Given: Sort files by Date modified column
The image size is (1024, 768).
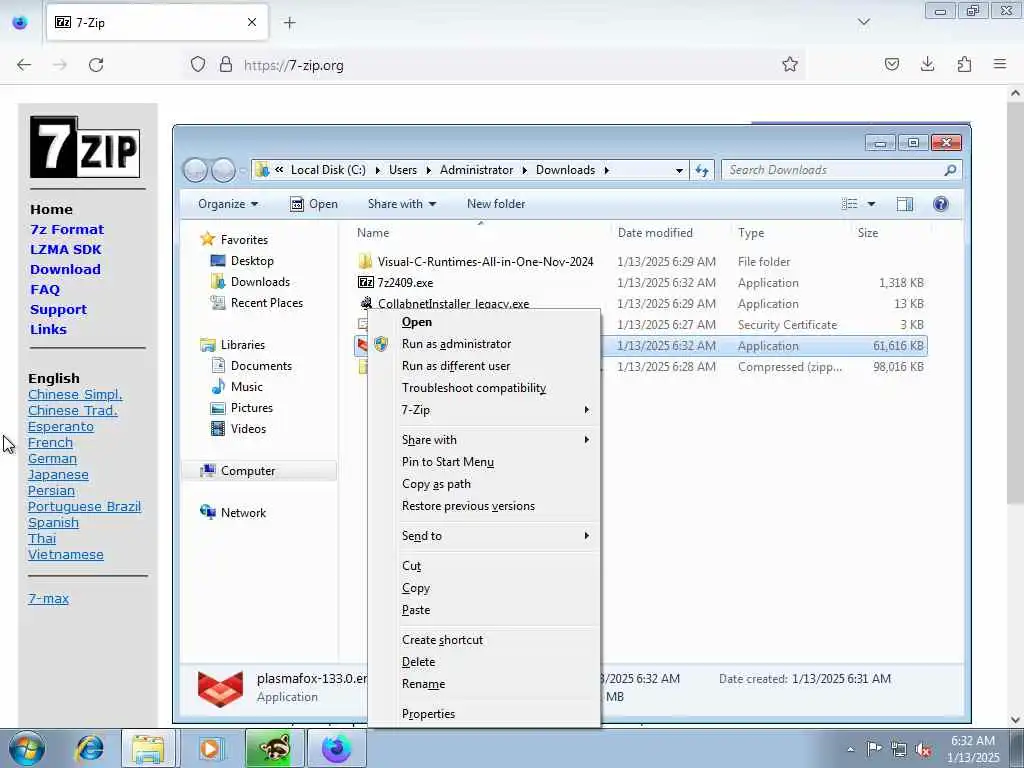Looking at the screenshot, I should click(x=655, y=232).
